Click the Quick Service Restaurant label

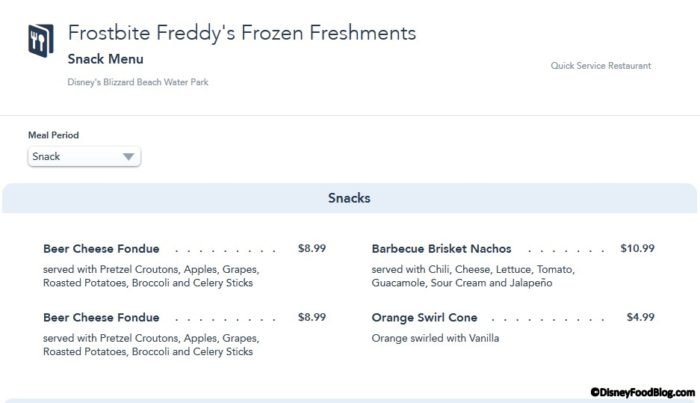pyautogui.click(x=600, y=66)
